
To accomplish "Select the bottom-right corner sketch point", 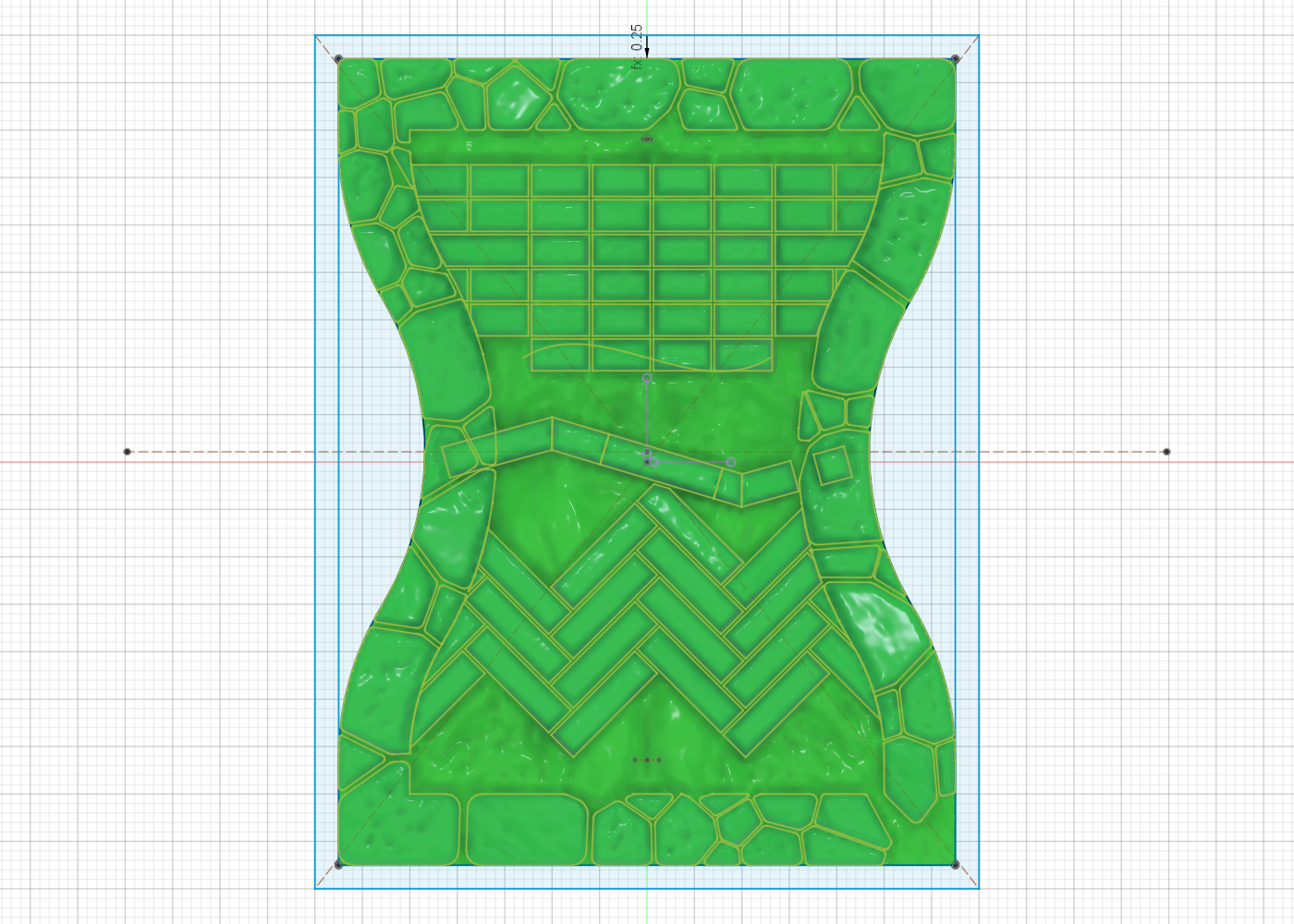I will coord(956,864).
